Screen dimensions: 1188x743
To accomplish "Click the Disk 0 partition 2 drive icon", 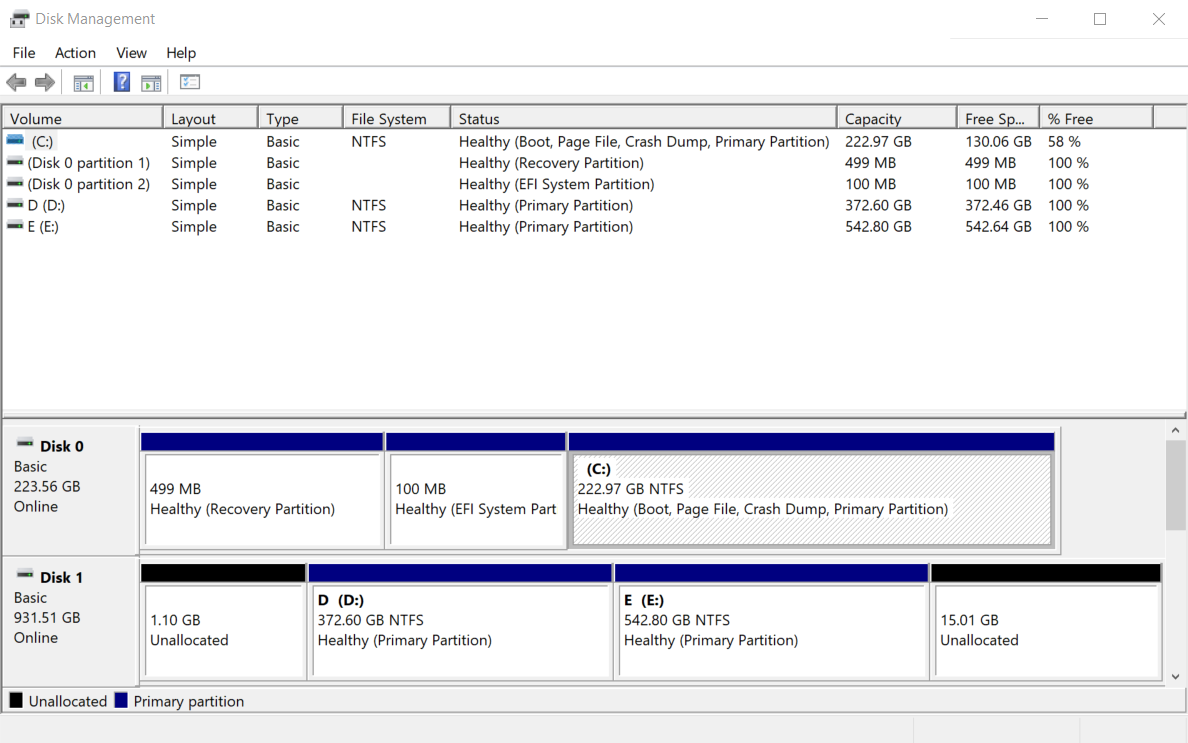I will (x=15, y=183).
